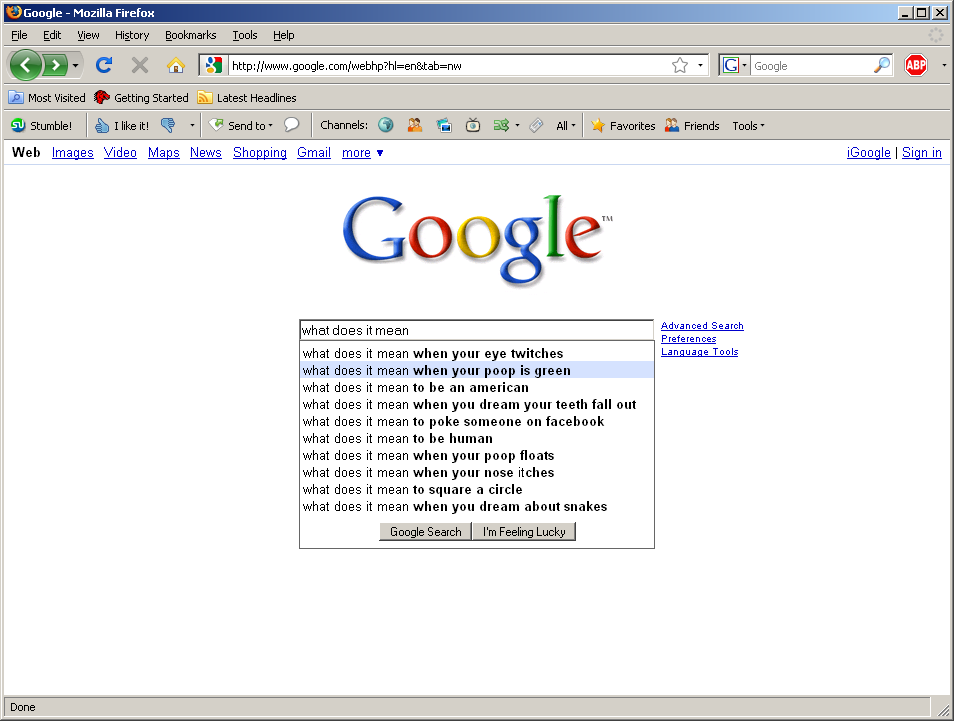Image resolution: width=954 pixels, height=721 pixels.
Task: Click the Google Search button
Action: click(x=425, y=532)
